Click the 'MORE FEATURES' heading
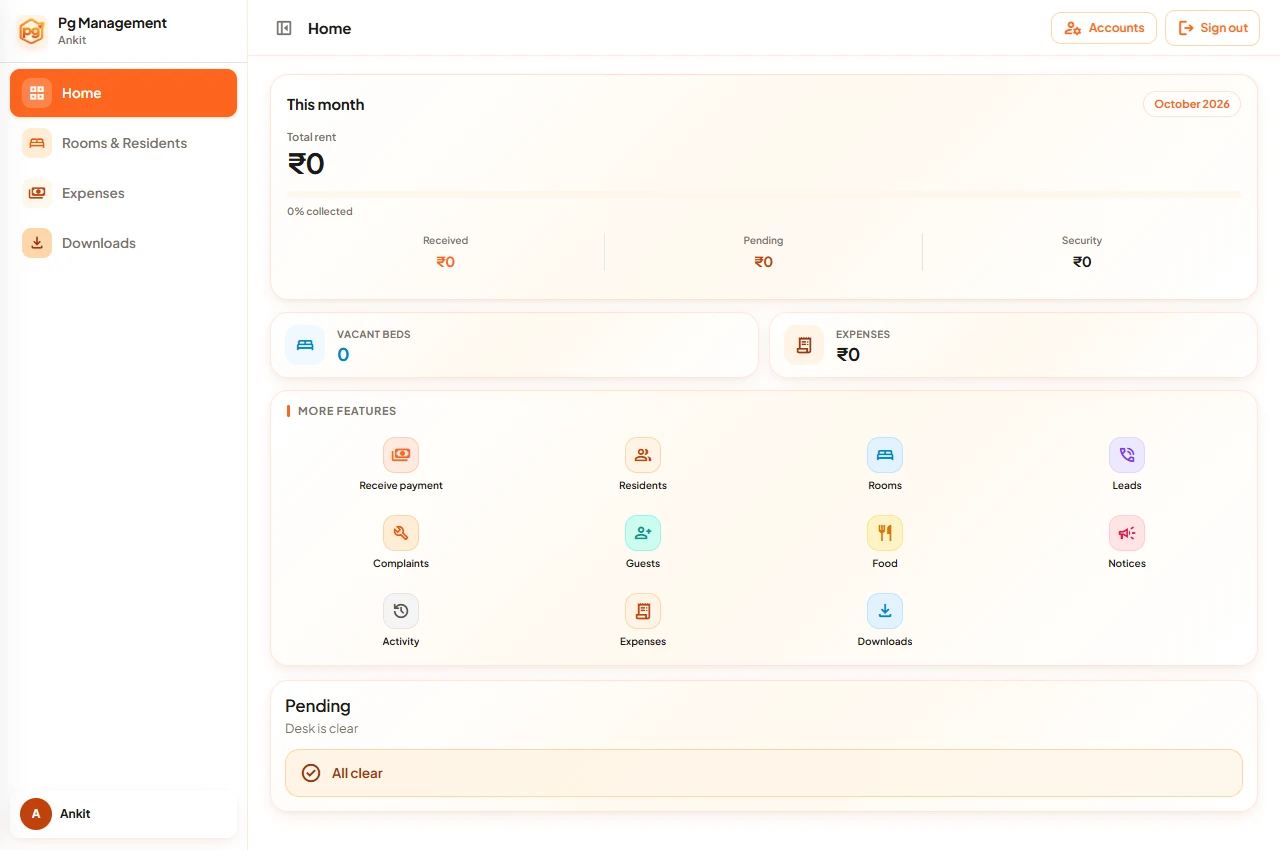The height and width of the screenshot is (850, 1280). point(347,411)
